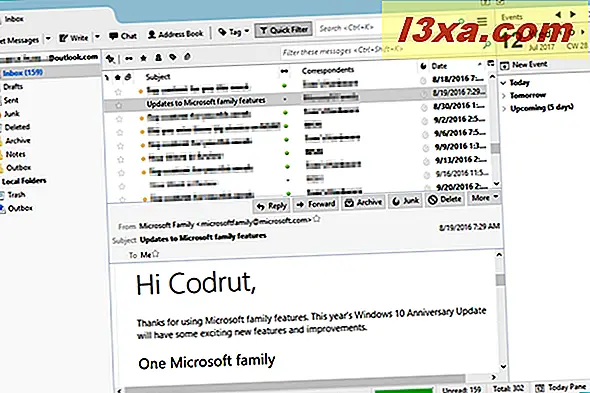Click the Today Pane button in status bar
The image size is (590, 393).
[x=561, y=387]
